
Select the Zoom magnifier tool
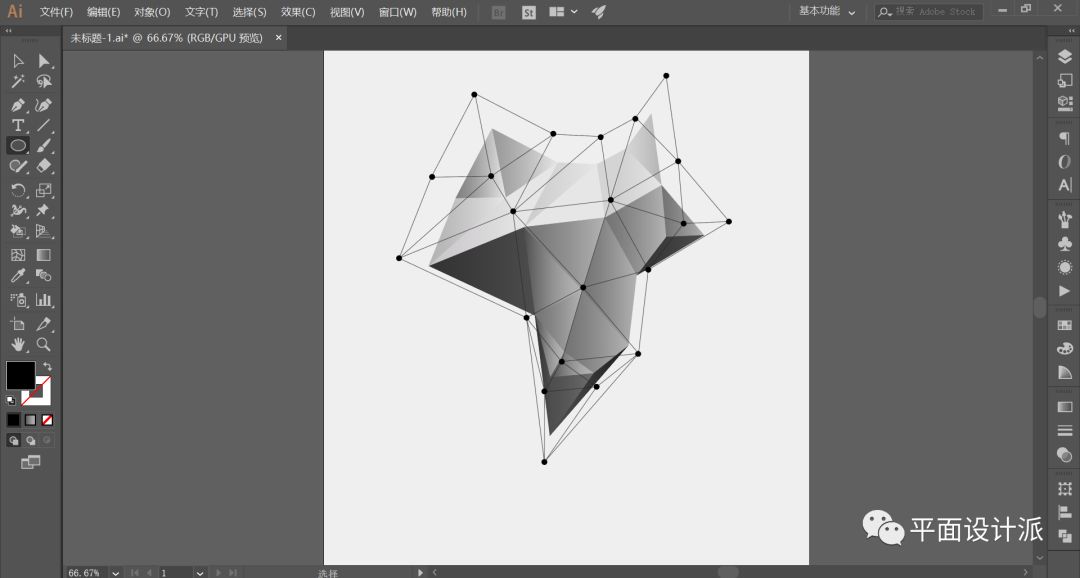pos(43,345)
